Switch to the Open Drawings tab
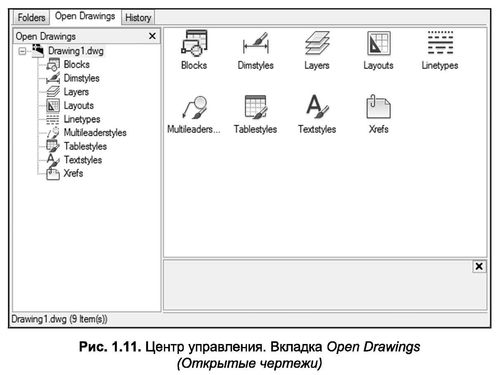The height and width of the screenshot is (375, 500). (85, 16)
